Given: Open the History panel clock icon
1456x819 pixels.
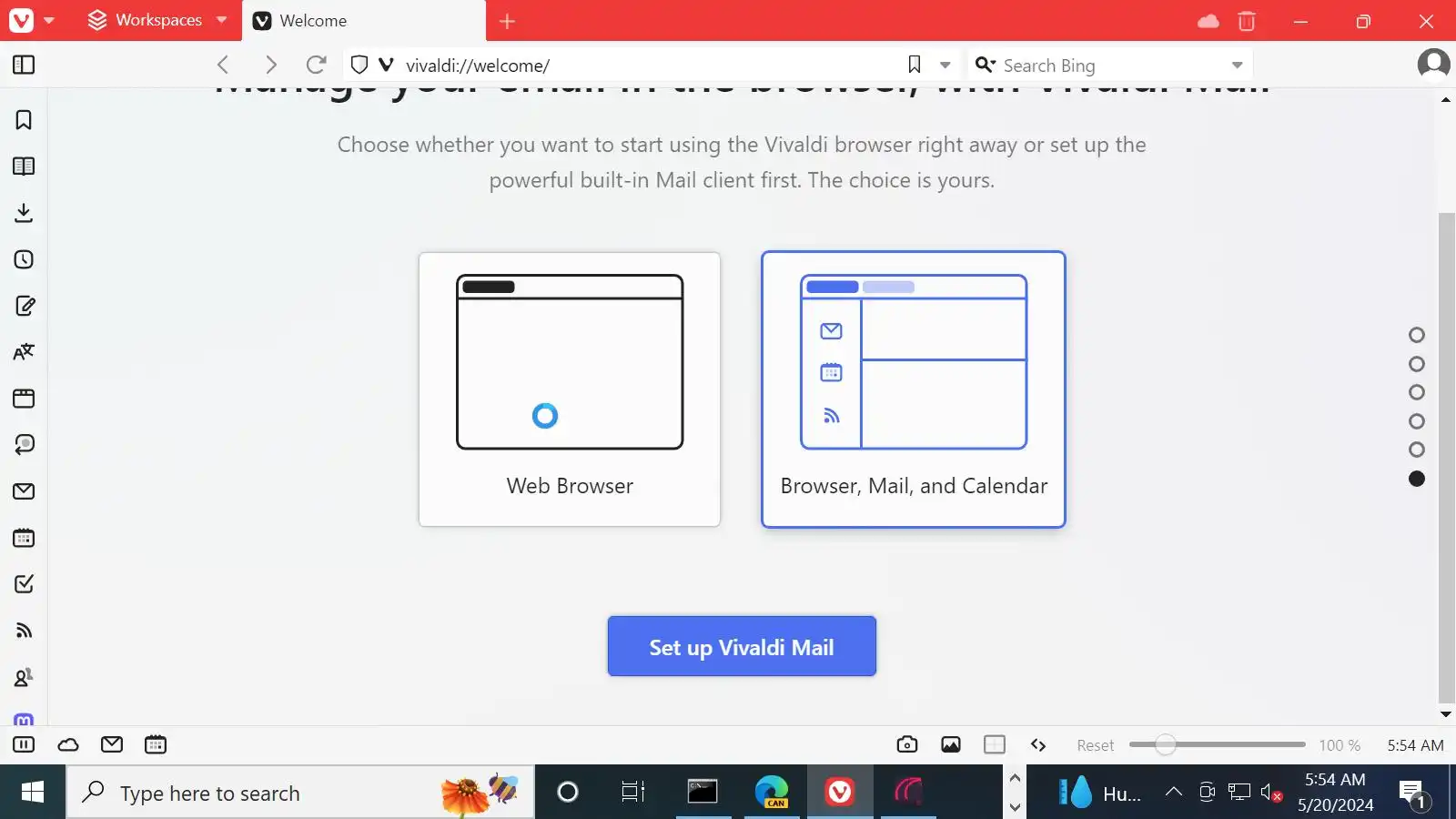Looking at the screenshot, I should 24,259.
